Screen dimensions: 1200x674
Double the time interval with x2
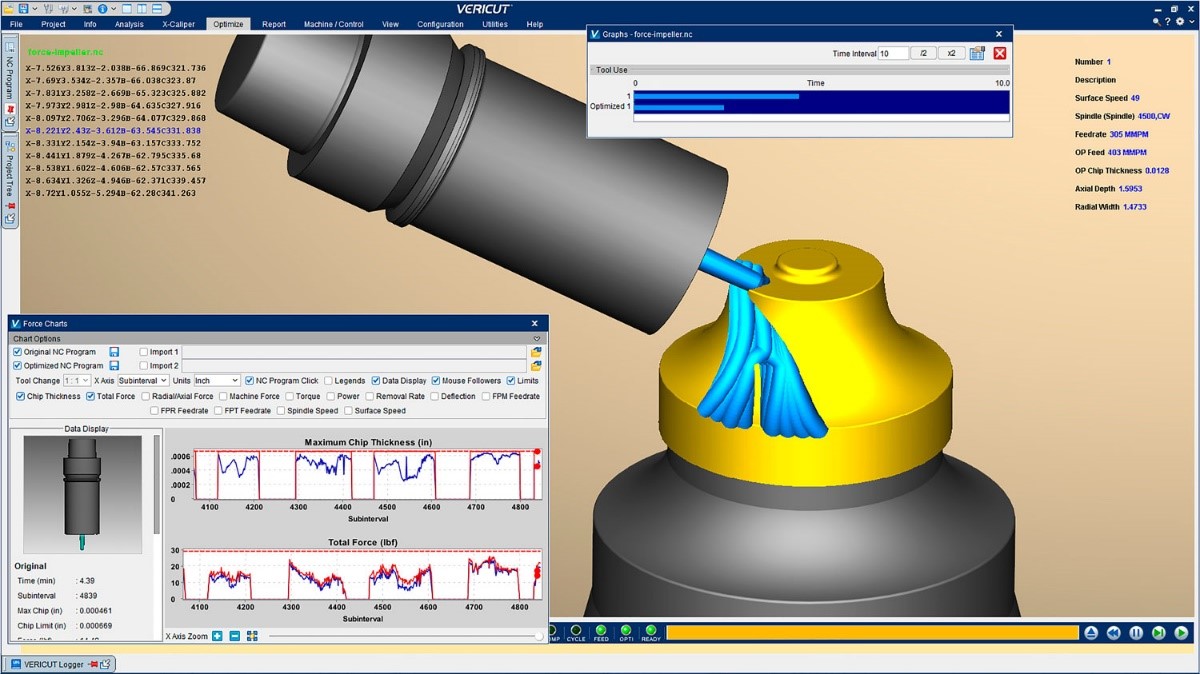pyautogui.click(x=952, y=53)
